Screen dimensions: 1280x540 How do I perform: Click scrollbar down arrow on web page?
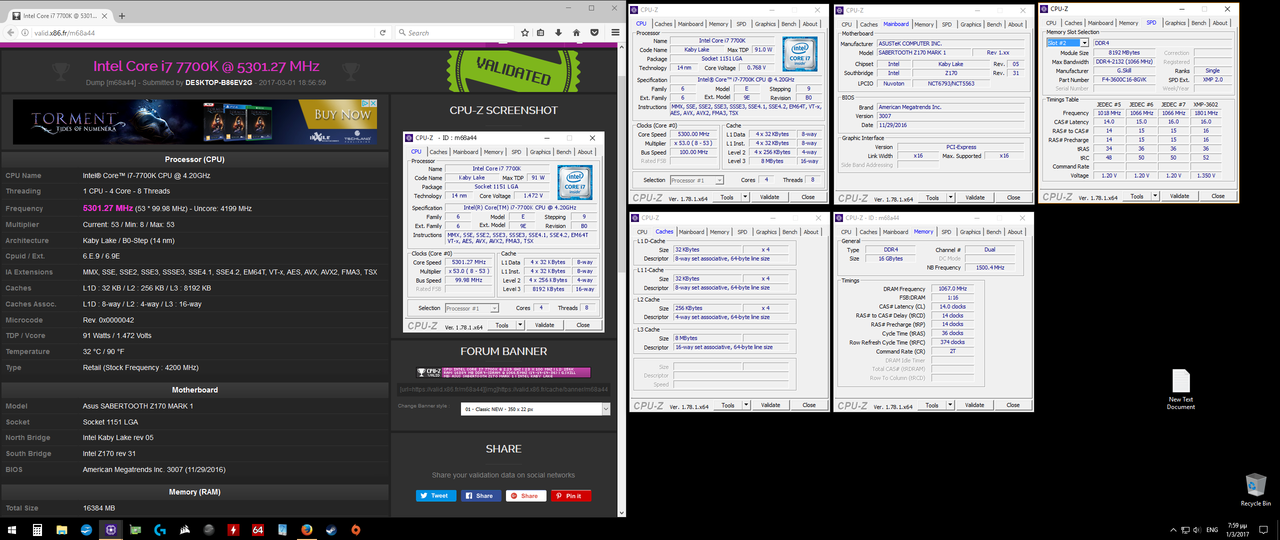620,512
